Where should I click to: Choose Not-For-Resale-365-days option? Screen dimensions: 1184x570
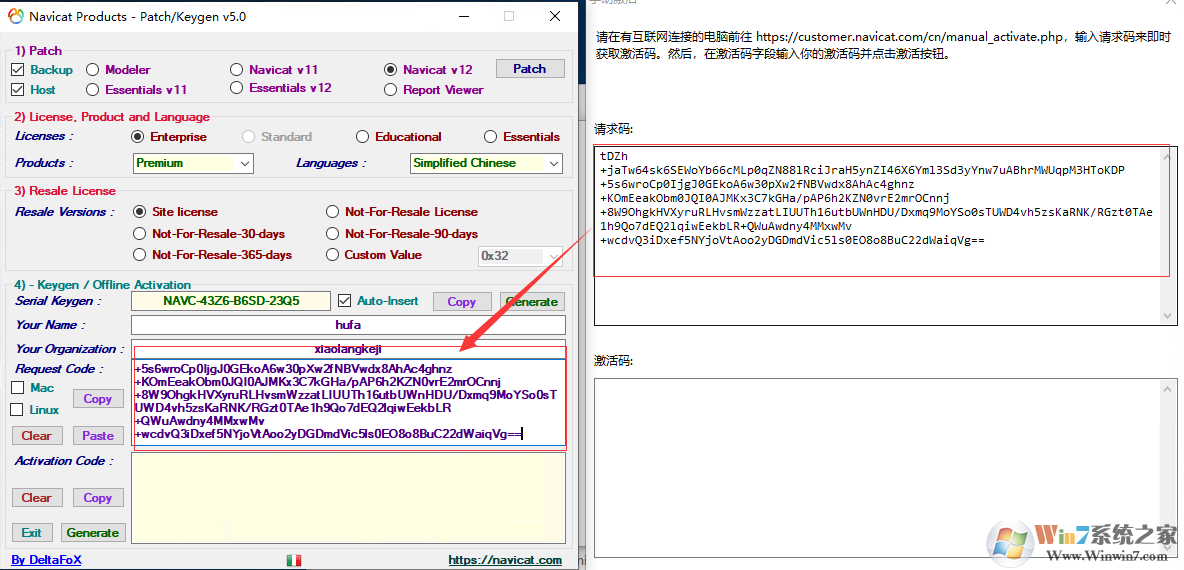click(x=139, y=254)
